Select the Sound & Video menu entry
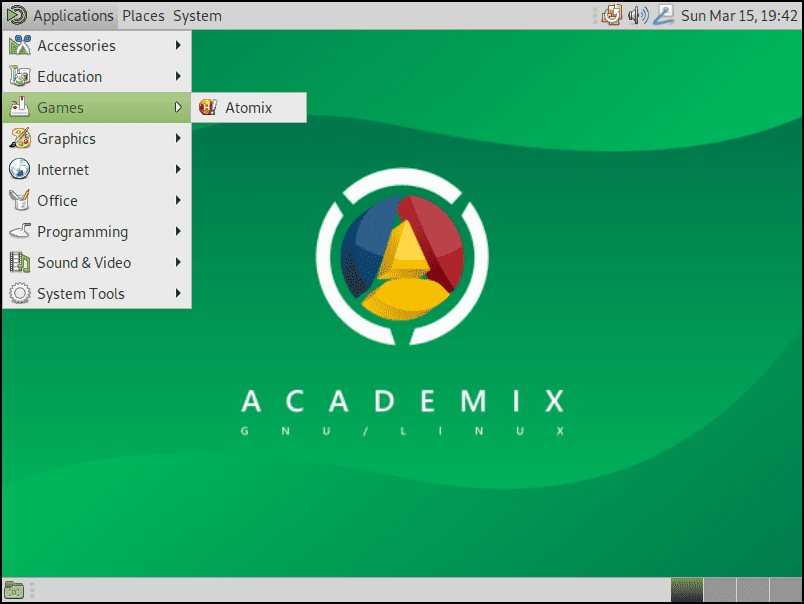Viewport: 804px width, 604px height. (x=97, y=263)
